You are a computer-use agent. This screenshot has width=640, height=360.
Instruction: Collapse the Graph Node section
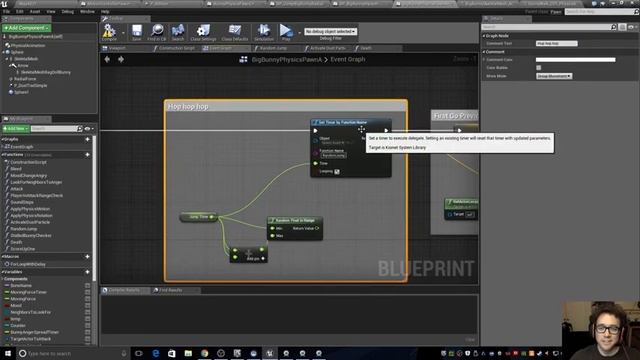coord(484,36)
